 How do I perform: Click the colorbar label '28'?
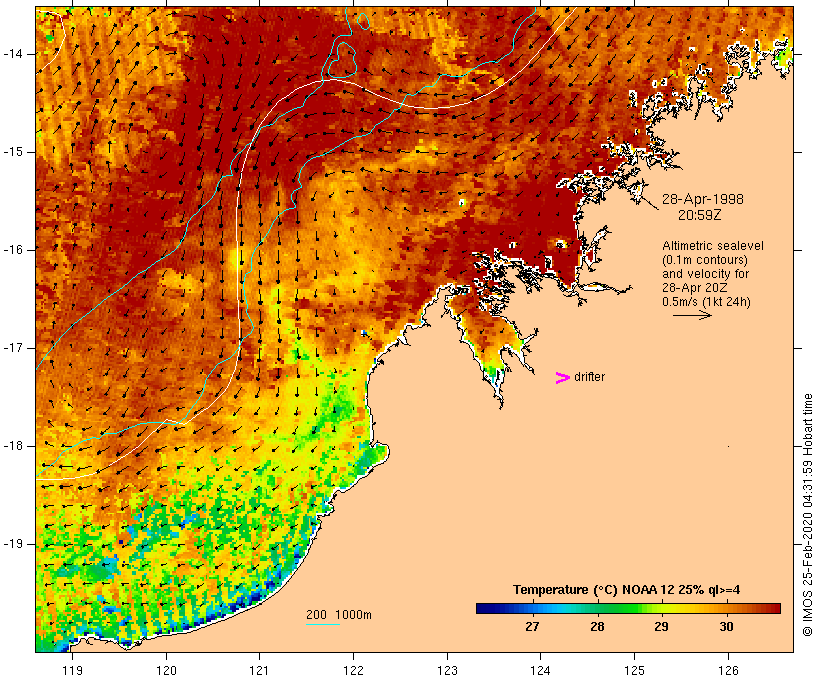(x=597, y=627)
